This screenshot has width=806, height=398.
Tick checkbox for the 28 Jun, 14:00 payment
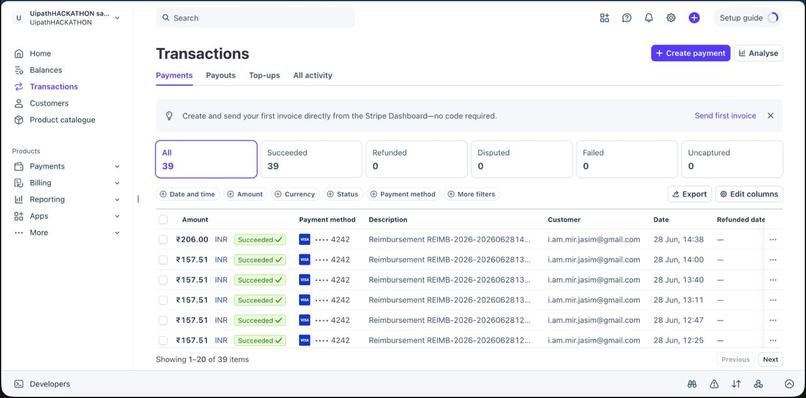point(163,260)
